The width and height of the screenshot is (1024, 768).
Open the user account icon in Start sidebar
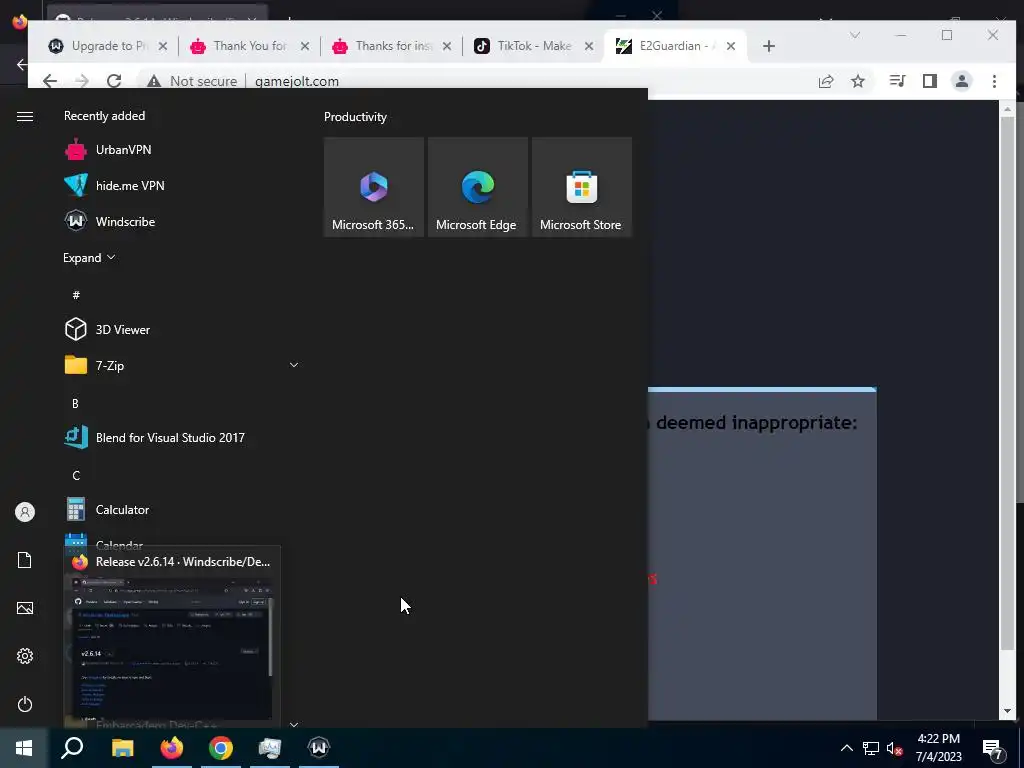tap(25, 512)
